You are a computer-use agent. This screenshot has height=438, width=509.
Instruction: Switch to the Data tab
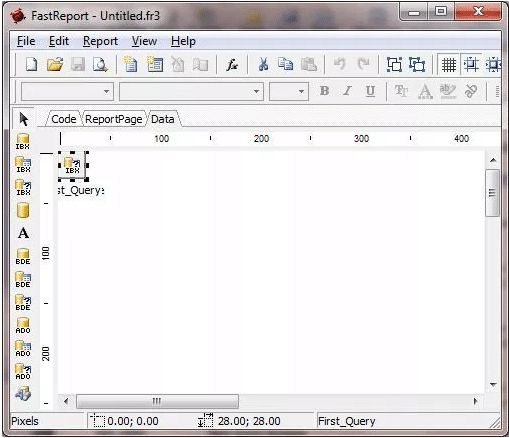point(163,119)
